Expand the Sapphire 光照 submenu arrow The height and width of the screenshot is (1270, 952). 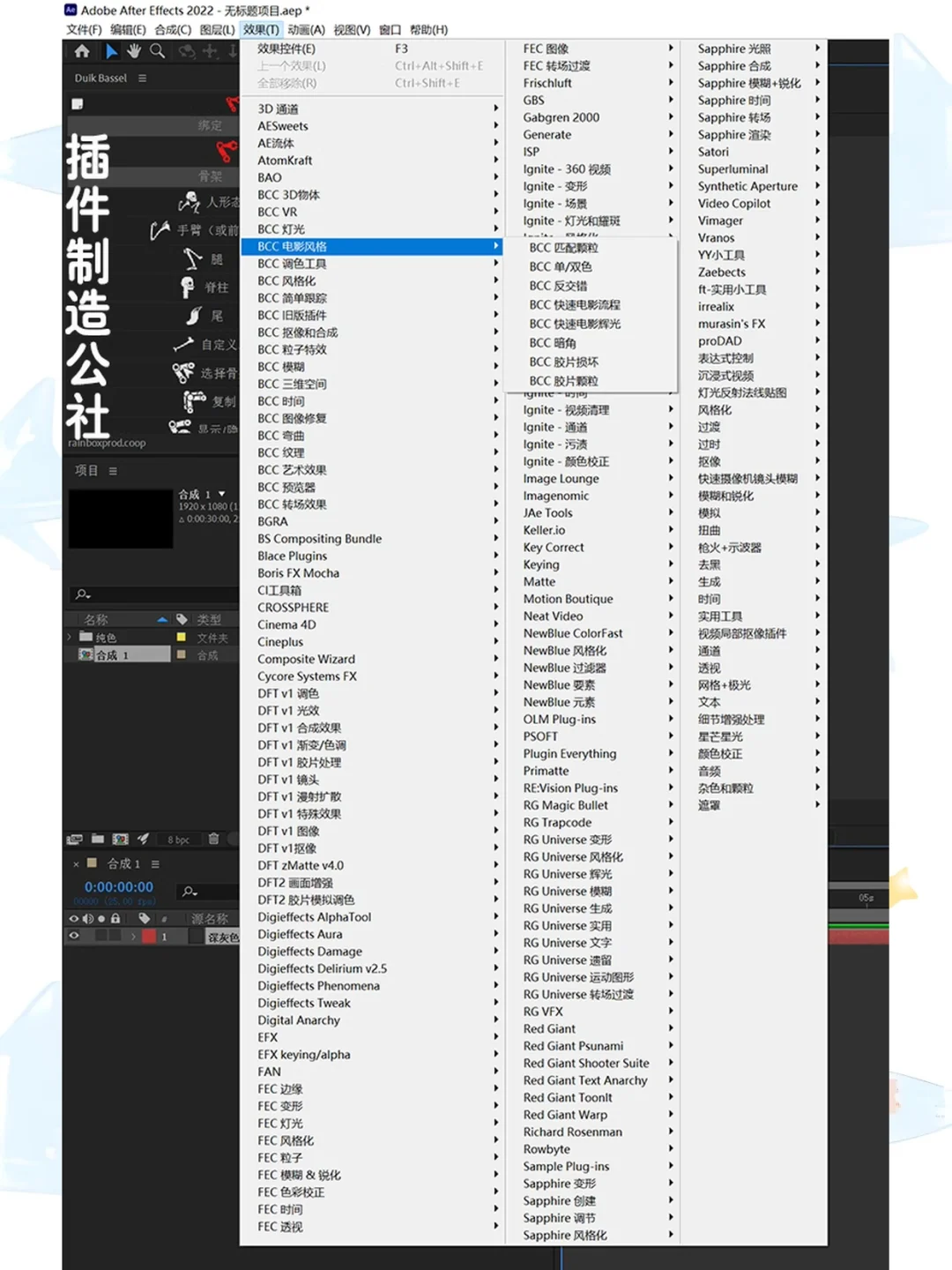818,49
